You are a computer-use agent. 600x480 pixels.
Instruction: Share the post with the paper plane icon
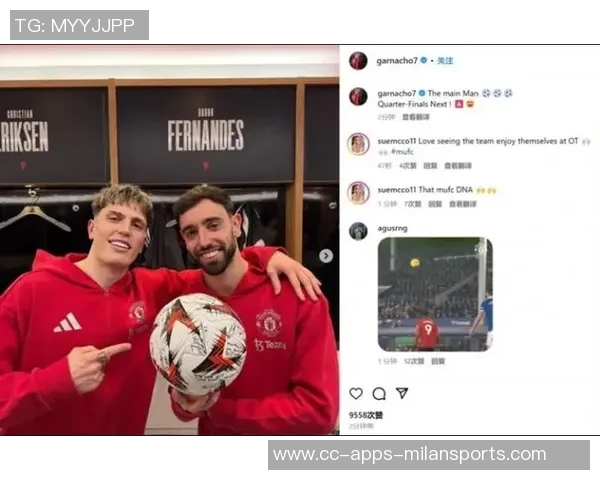tap(402, 393)
